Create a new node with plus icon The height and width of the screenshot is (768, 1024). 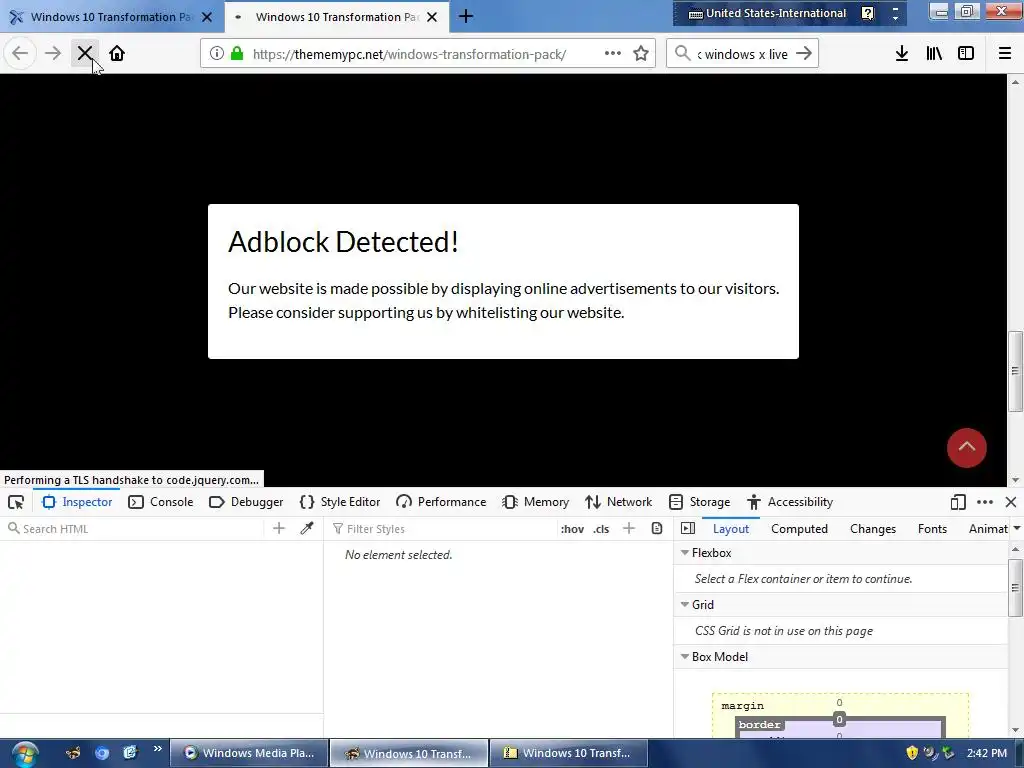point(279,528)
